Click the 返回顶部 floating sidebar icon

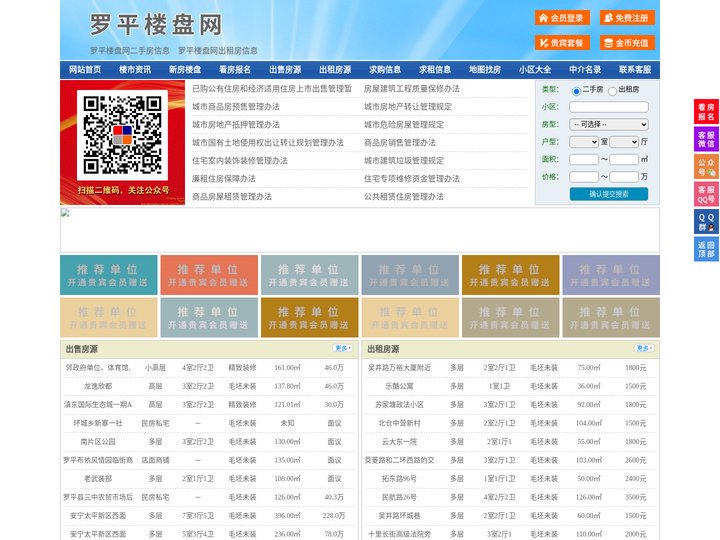click(706, 249)
